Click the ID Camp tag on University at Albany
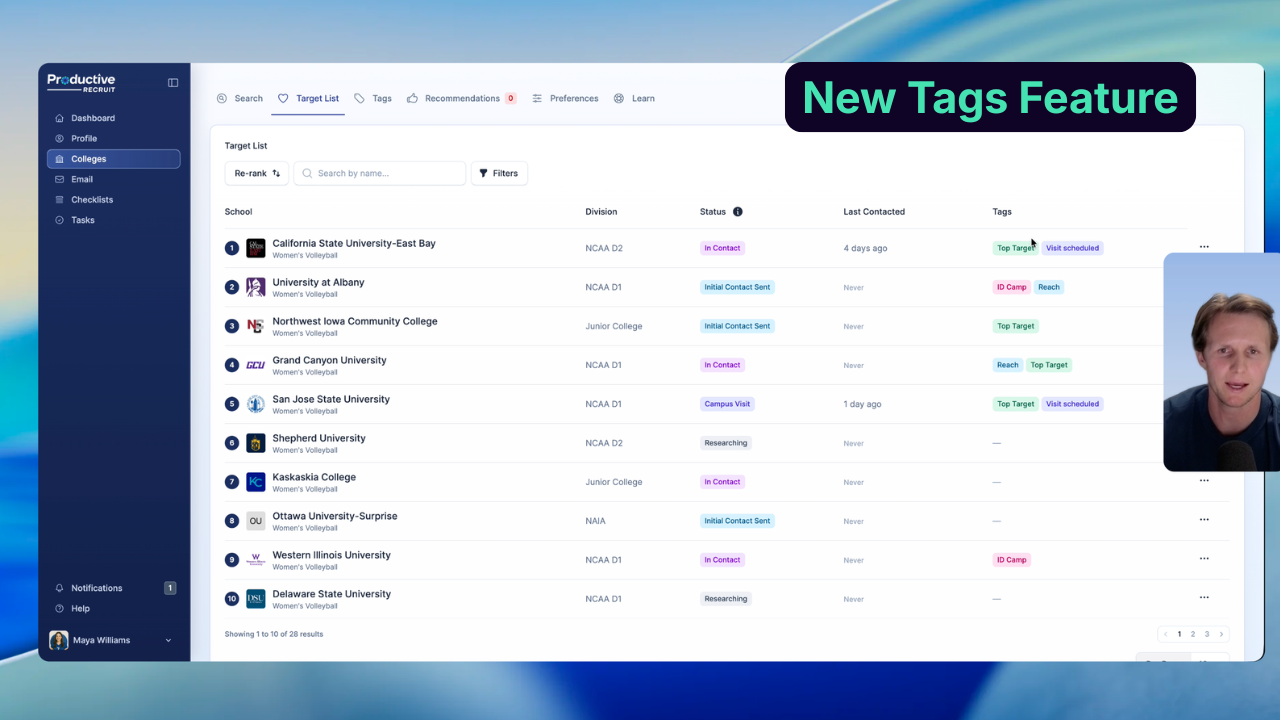The image size is (1280, 720). 1012,287
